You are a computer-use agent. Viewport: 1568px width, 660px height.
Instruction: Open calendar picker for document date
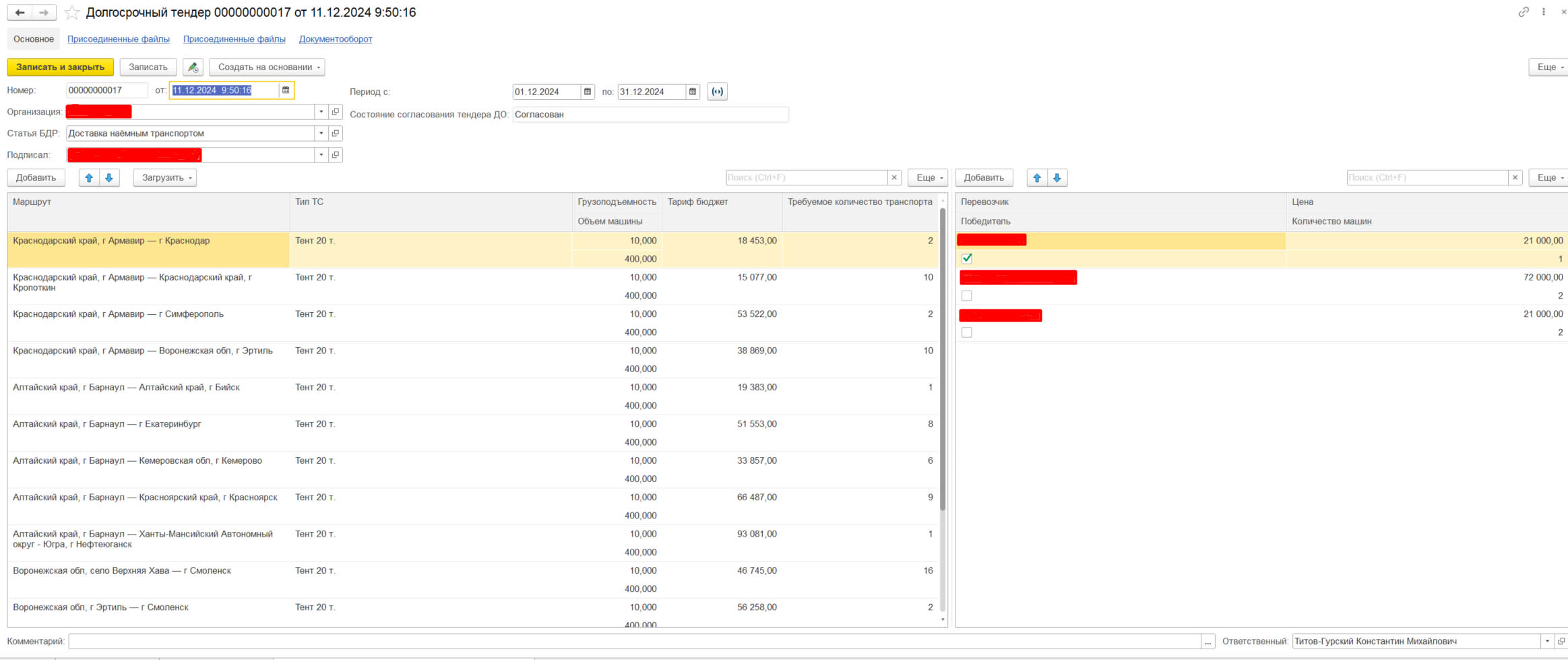tap(286, 90)
